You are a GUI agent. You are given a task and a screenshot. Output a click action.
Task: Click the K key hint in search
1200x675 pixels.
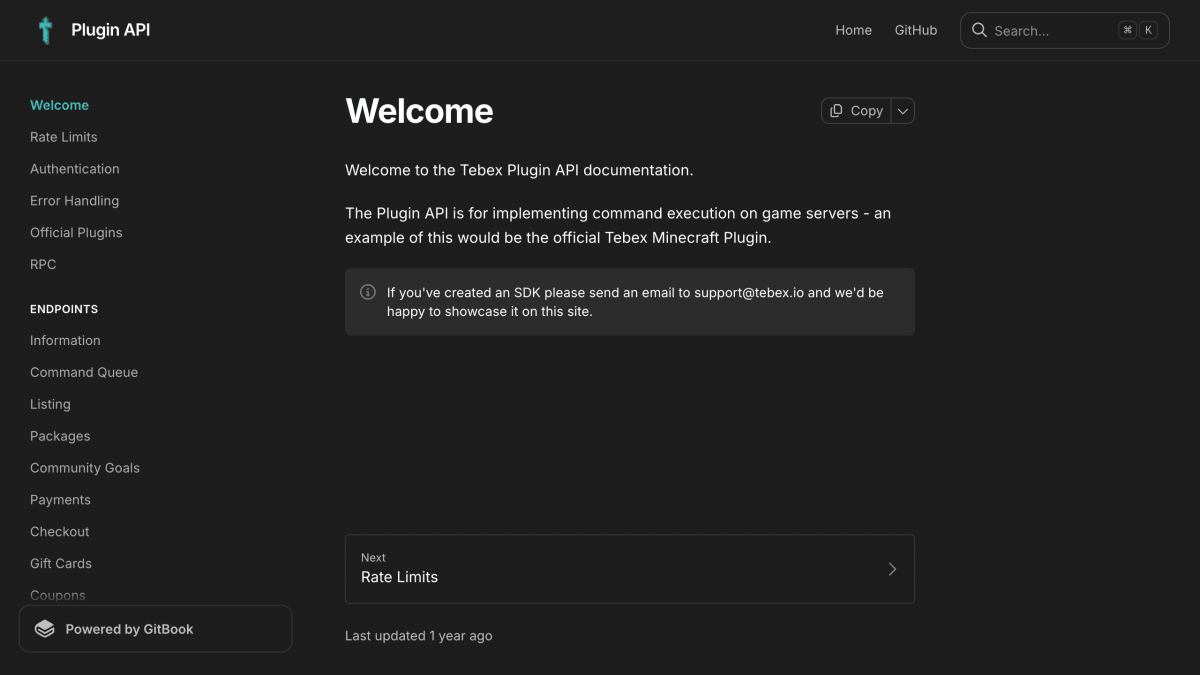tap(1149, 30)
